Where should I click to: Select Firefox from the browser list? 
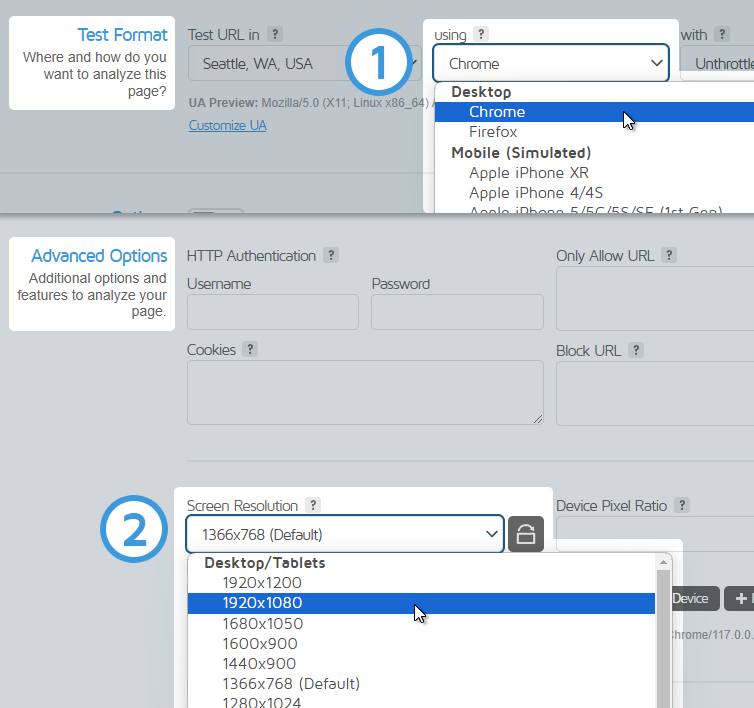pos(493,132)
